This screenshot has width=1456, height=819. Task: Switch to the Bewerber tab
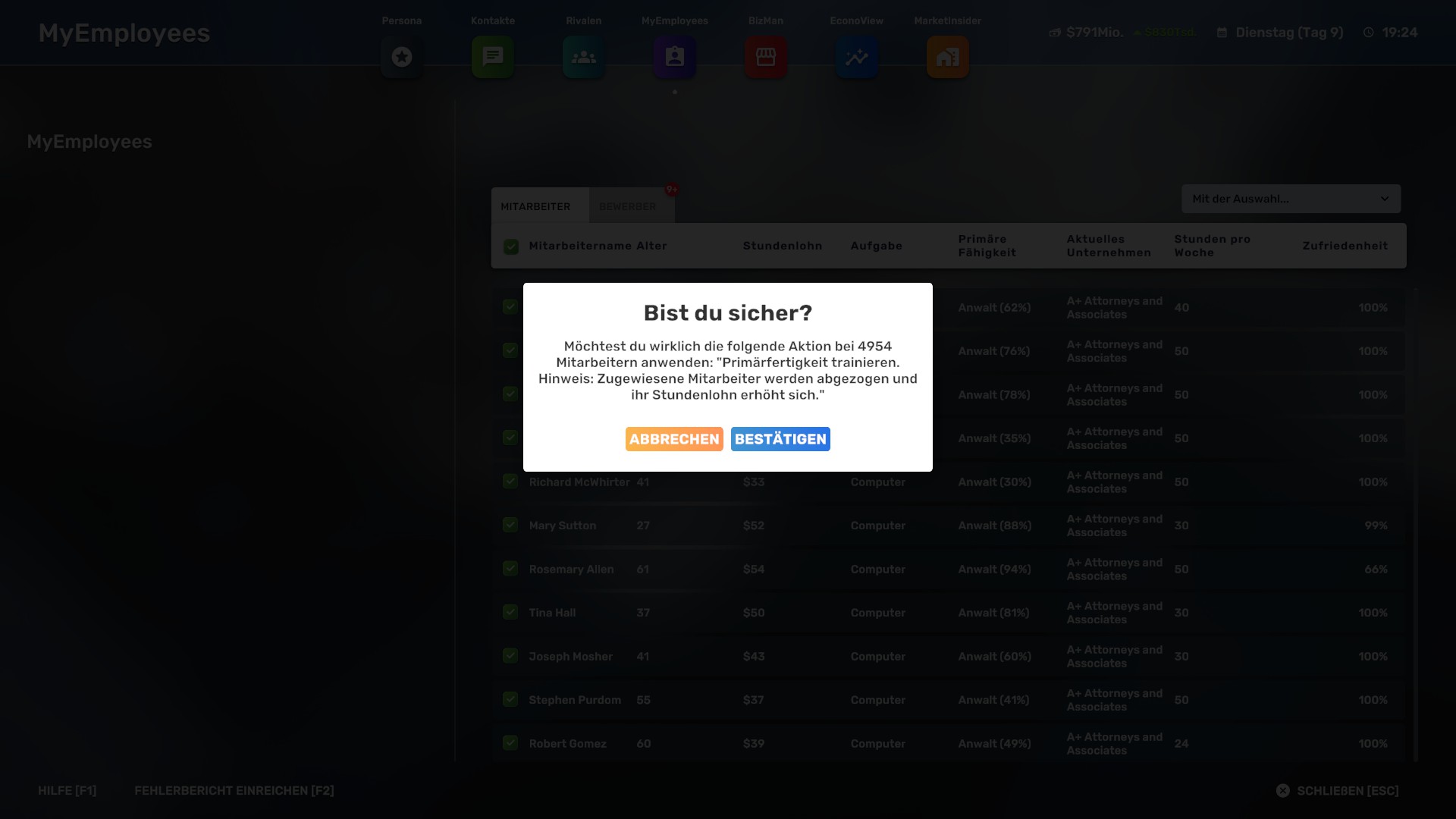tap(627, 206)
